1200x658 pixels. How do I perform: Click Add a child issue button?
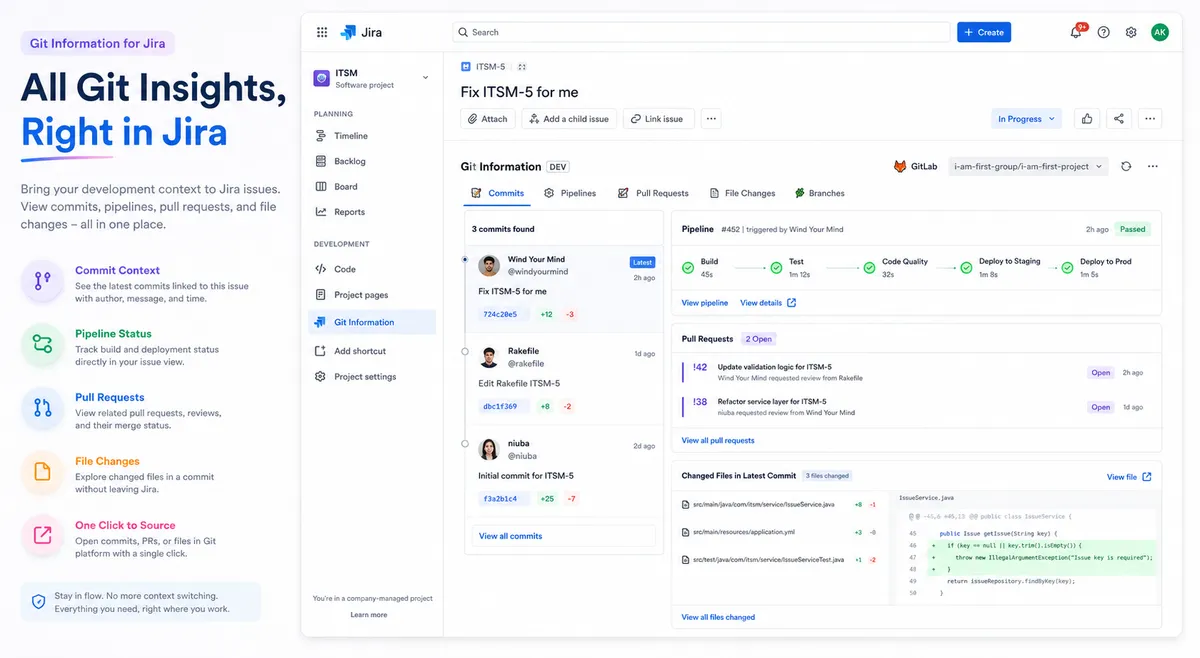[x=568, y=118]
